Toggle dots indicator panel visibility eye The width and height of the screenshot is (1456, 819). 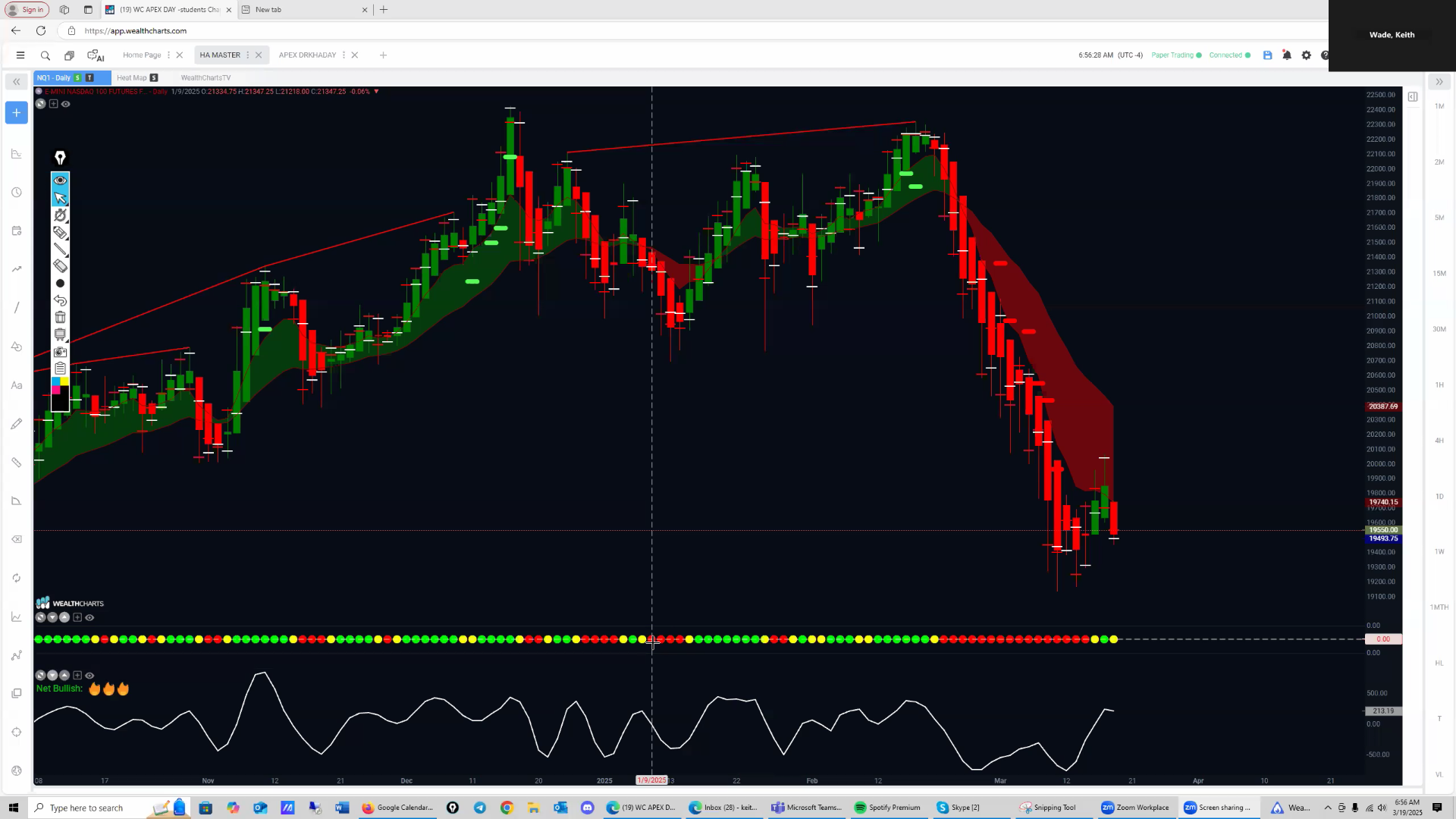[89, 618]
